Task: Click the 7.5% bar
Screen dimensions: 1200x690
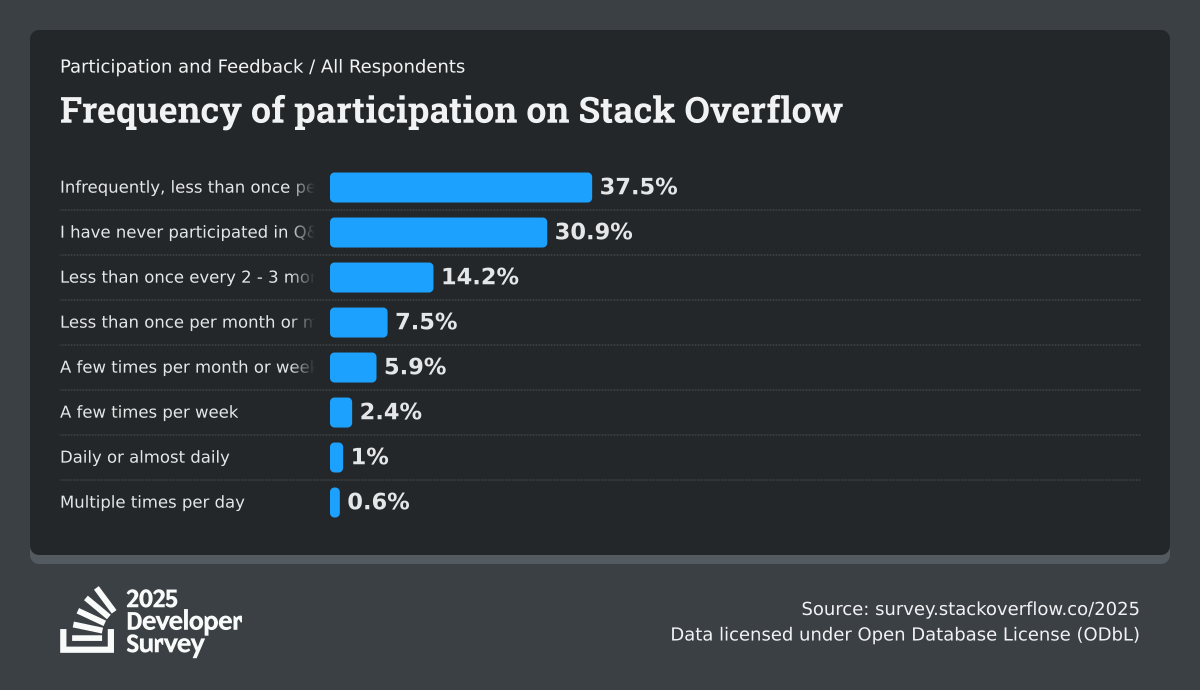Action: pos(358,322)
